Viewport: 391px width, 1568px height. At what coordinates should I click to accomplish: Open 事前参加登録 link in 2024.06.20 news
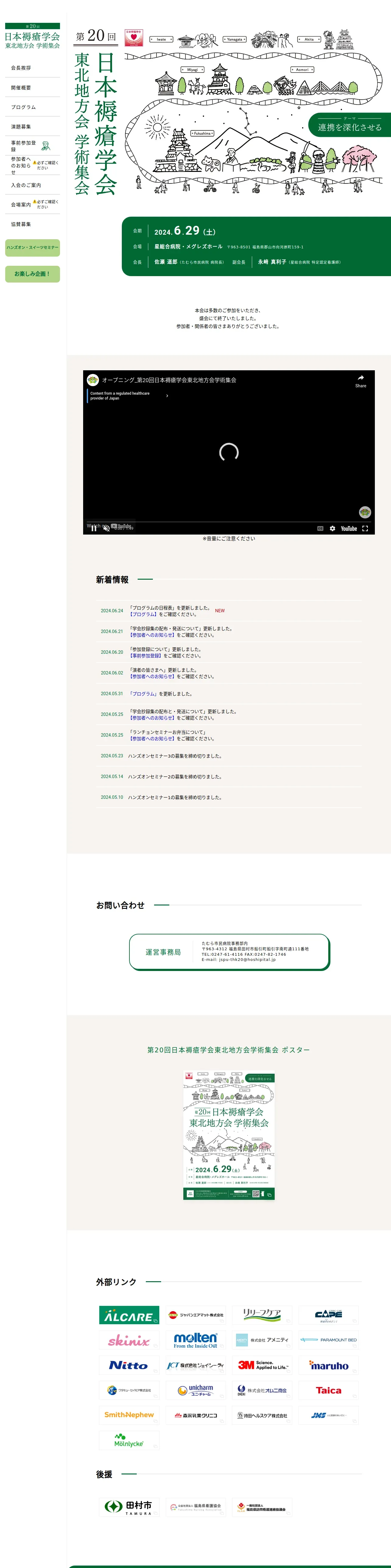[145, 656]
